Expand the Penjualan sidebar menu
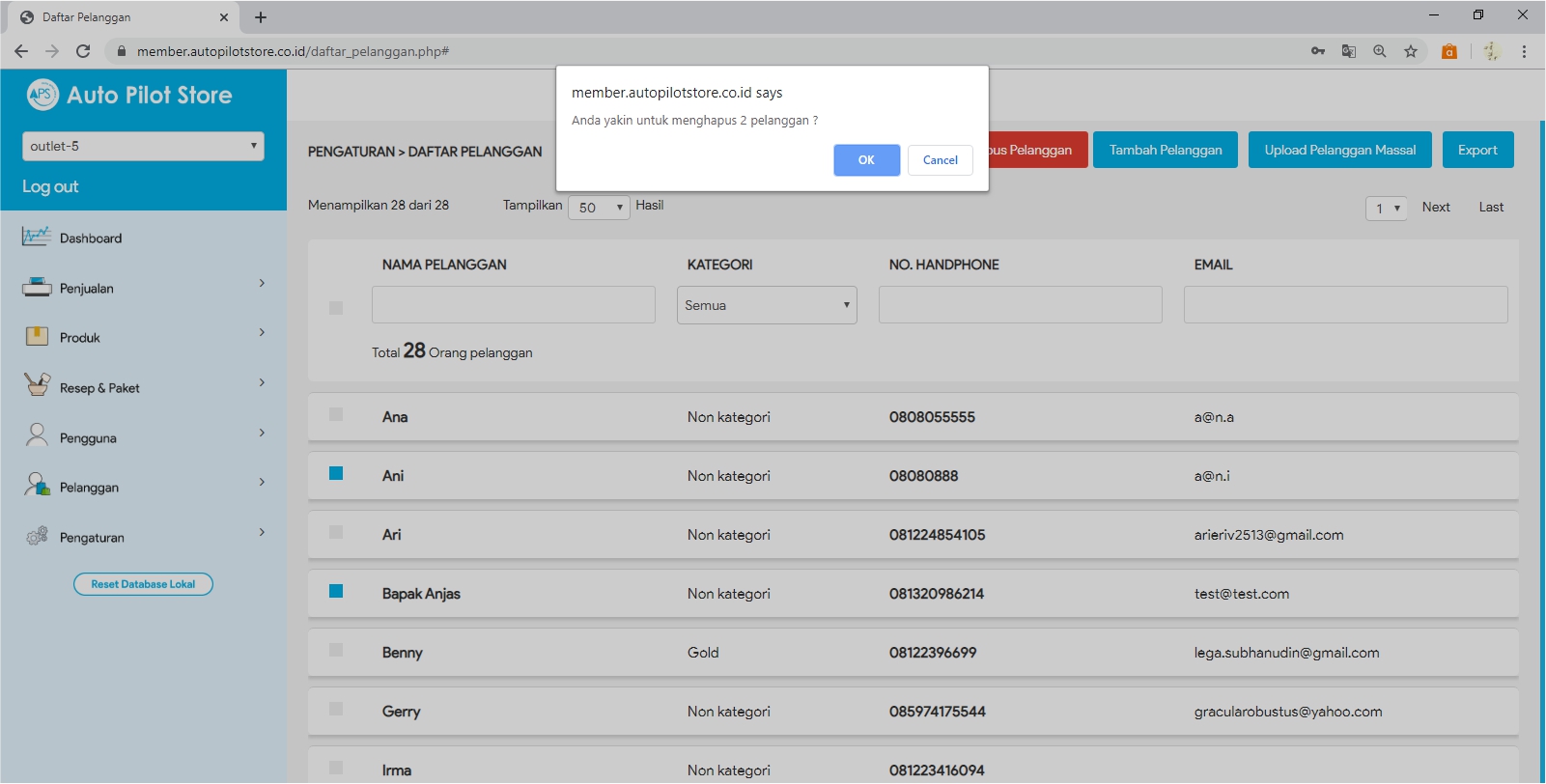1546x784 pixels. click(x=143, y=288)
